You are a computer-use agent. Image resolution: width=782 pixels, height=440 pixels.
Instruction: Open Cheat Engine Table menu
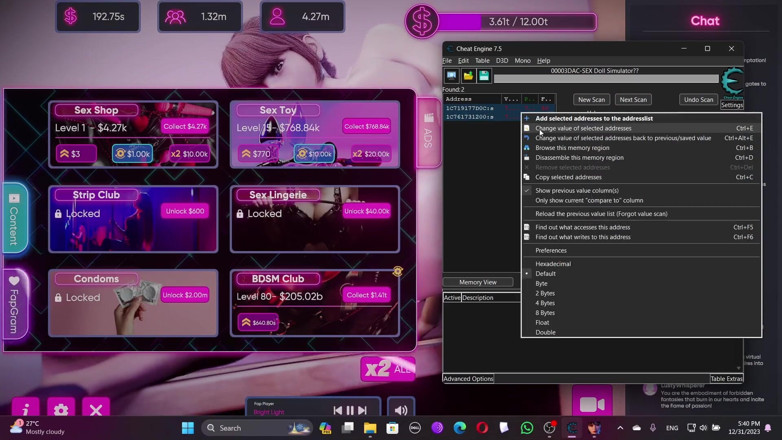(x=482, y=60)
